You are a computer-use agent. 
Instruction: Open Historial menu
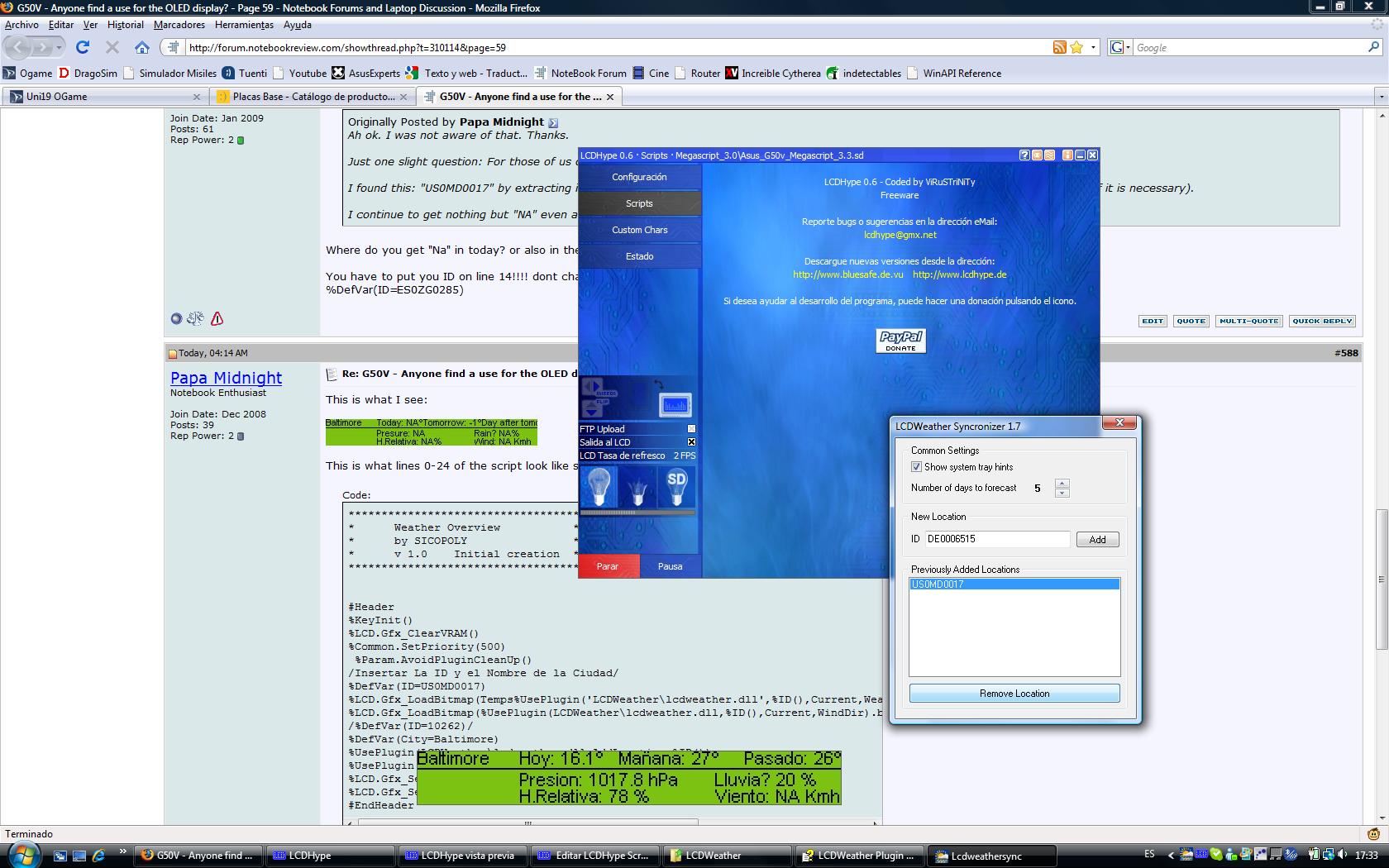125,25
